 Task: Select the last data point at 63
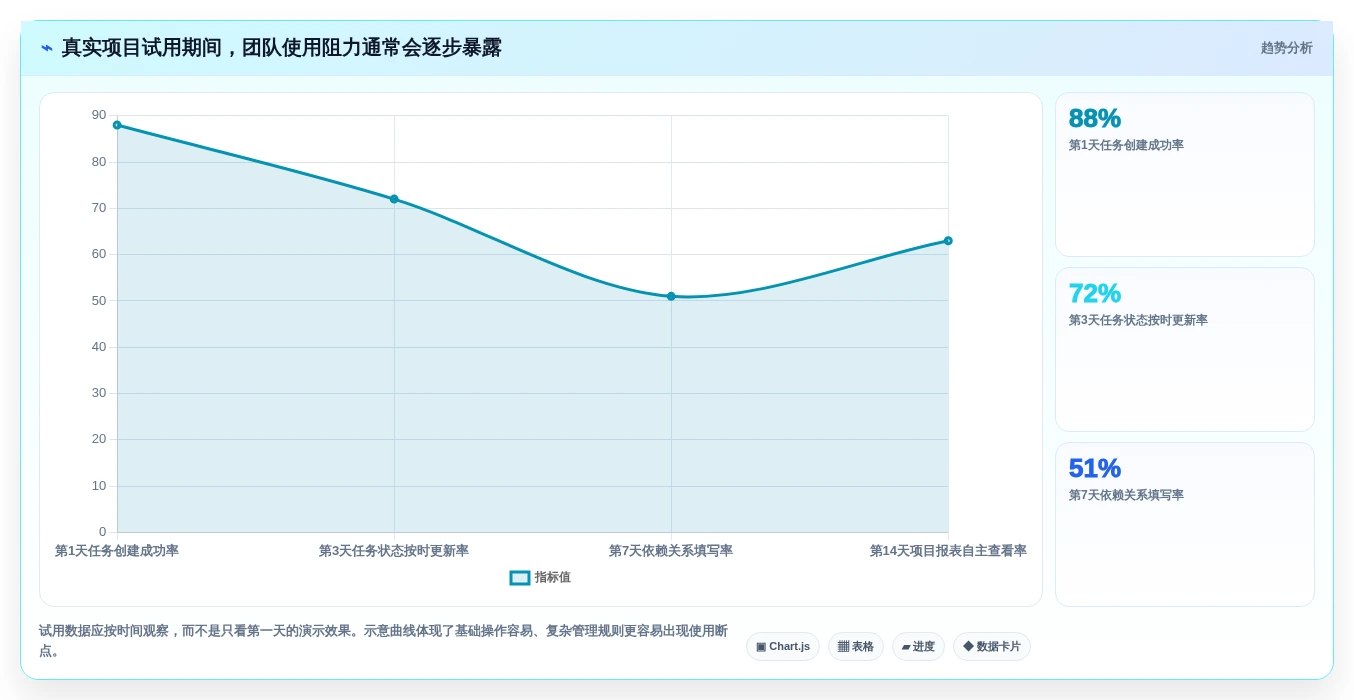(948, 241)
